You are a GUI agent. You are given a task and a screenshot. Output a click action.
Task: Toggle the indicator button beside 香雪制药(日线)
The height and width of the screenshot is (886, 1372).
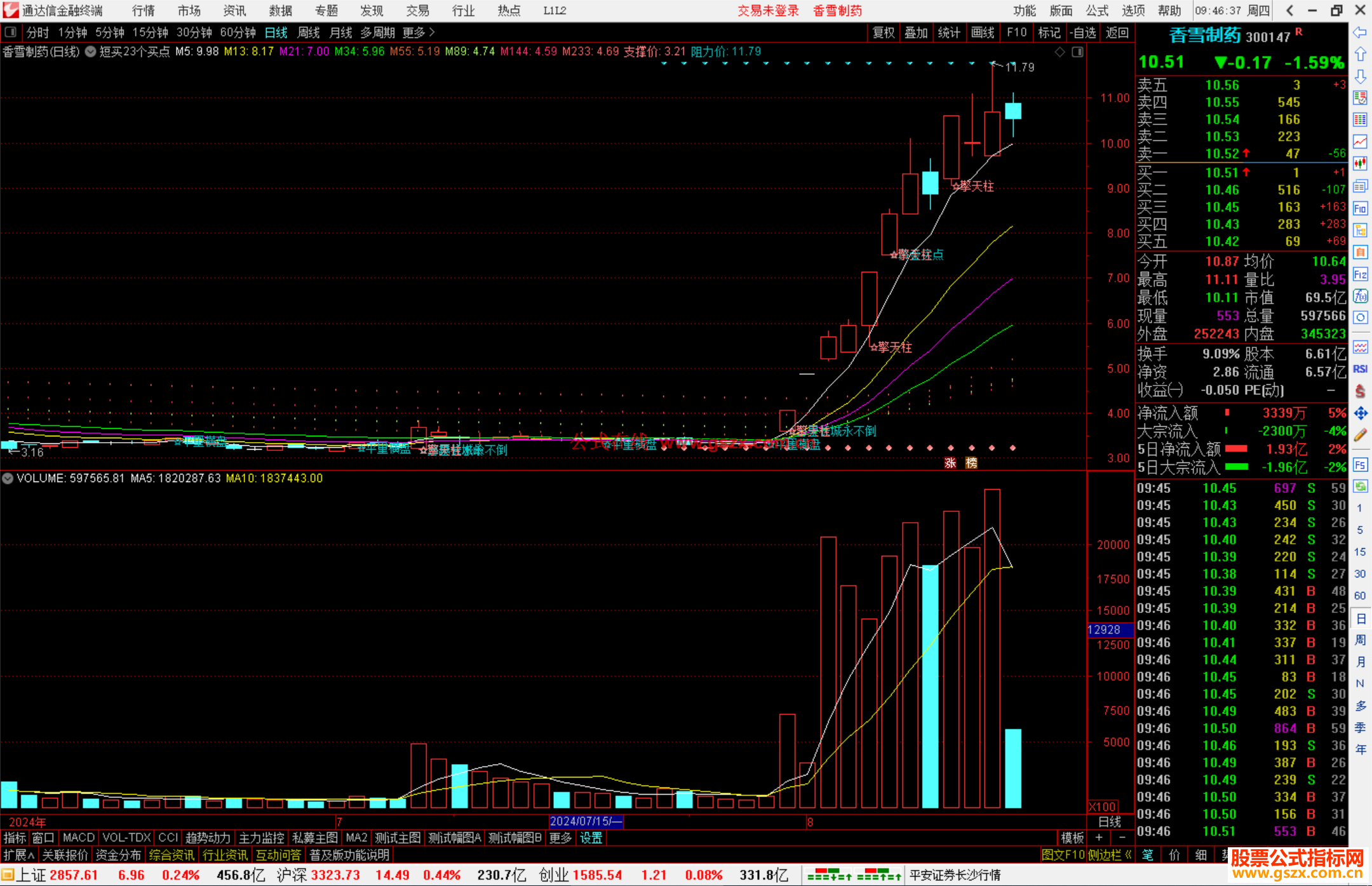(90, 51)
